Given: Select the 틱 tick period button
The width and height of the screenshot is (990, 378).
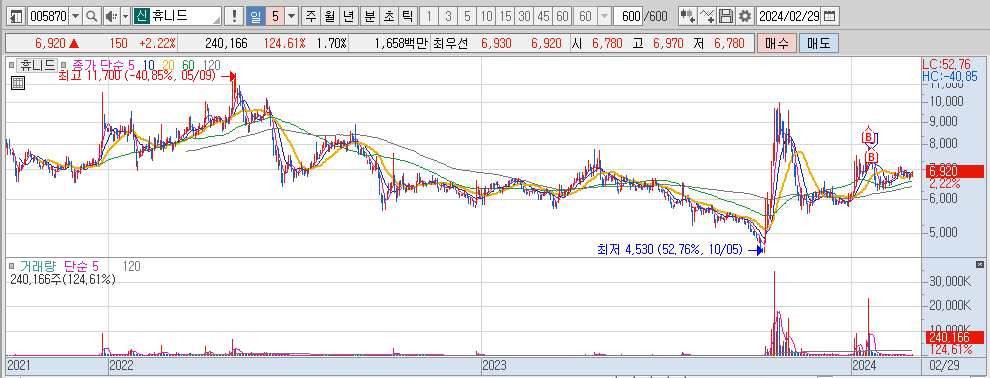Looking at the screenshot, I should coord(408,16).
